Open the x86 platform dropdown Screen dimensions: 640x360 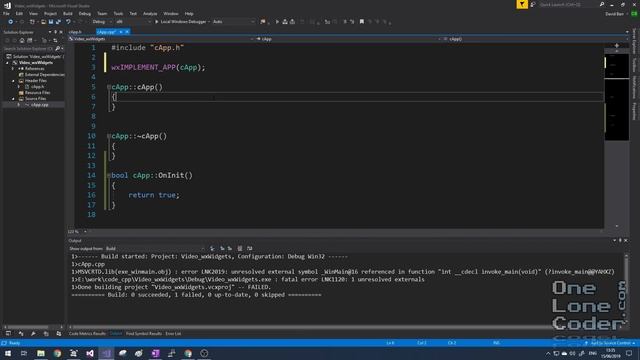133,22
